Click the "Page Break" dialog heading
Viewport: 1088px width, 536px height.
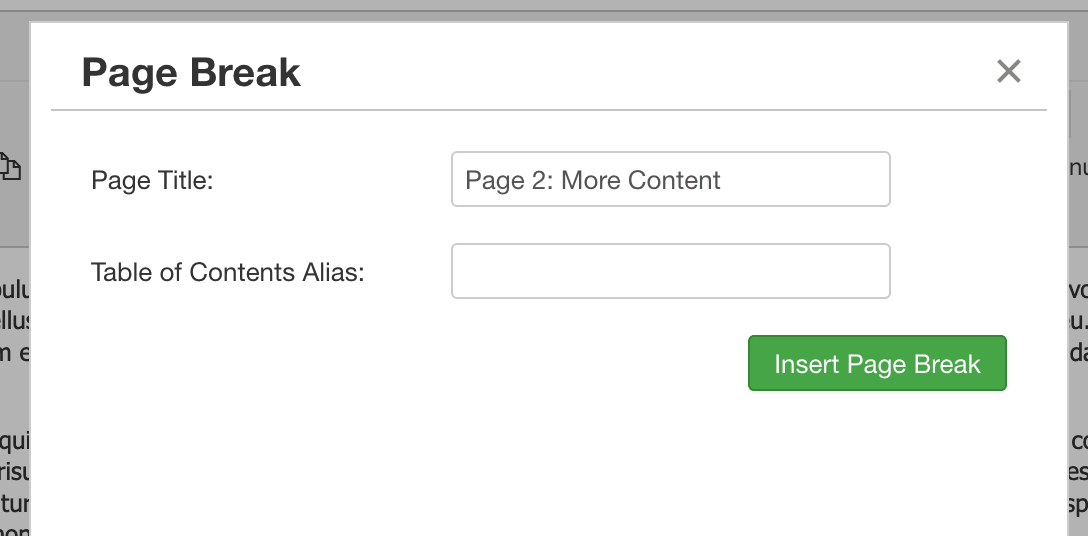(191, 72)
